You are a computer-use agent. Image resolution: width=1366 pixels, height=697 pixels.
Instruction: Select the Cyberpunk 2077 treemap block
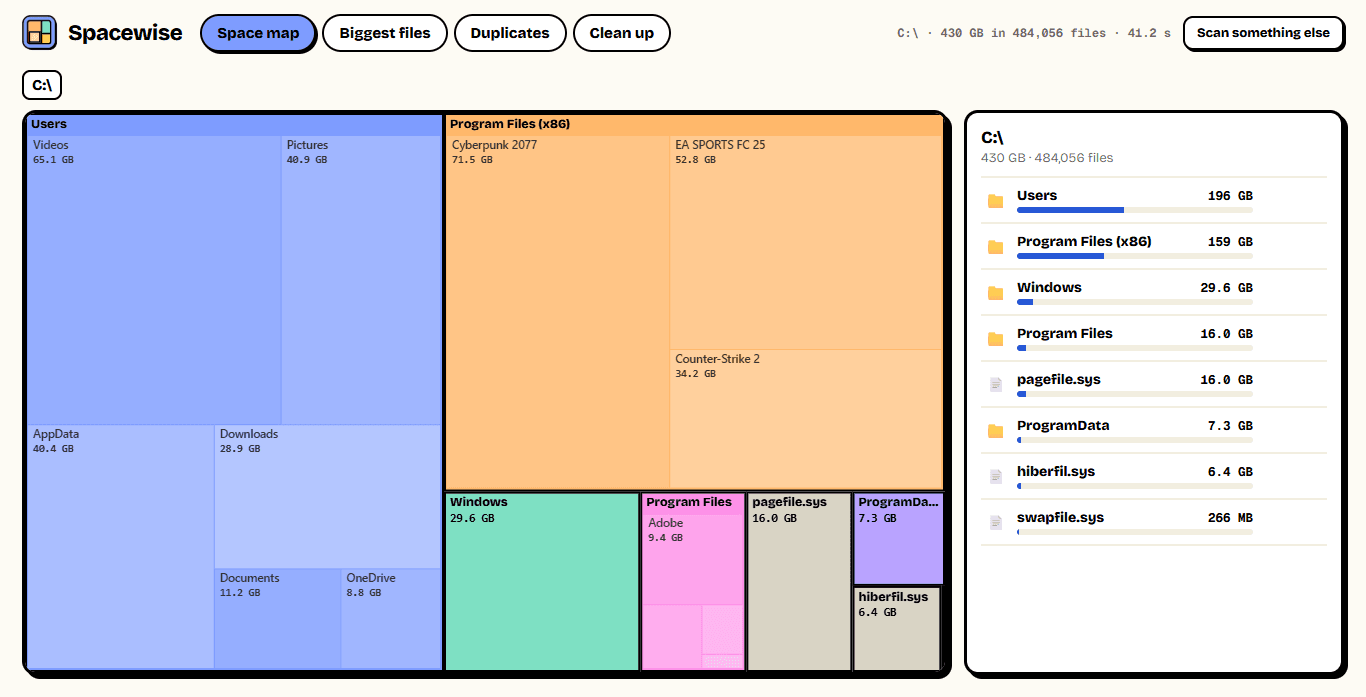557,312
